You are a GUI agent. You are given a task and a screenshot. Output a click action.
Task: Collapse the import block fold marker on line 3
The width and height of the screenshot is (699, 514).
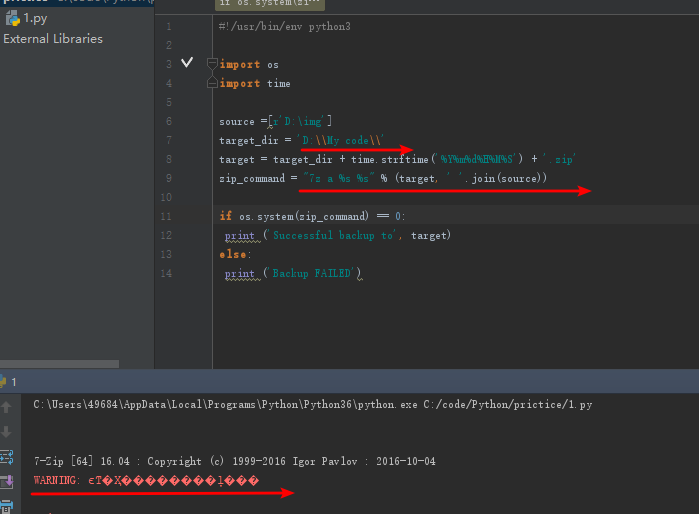point(212,64)
